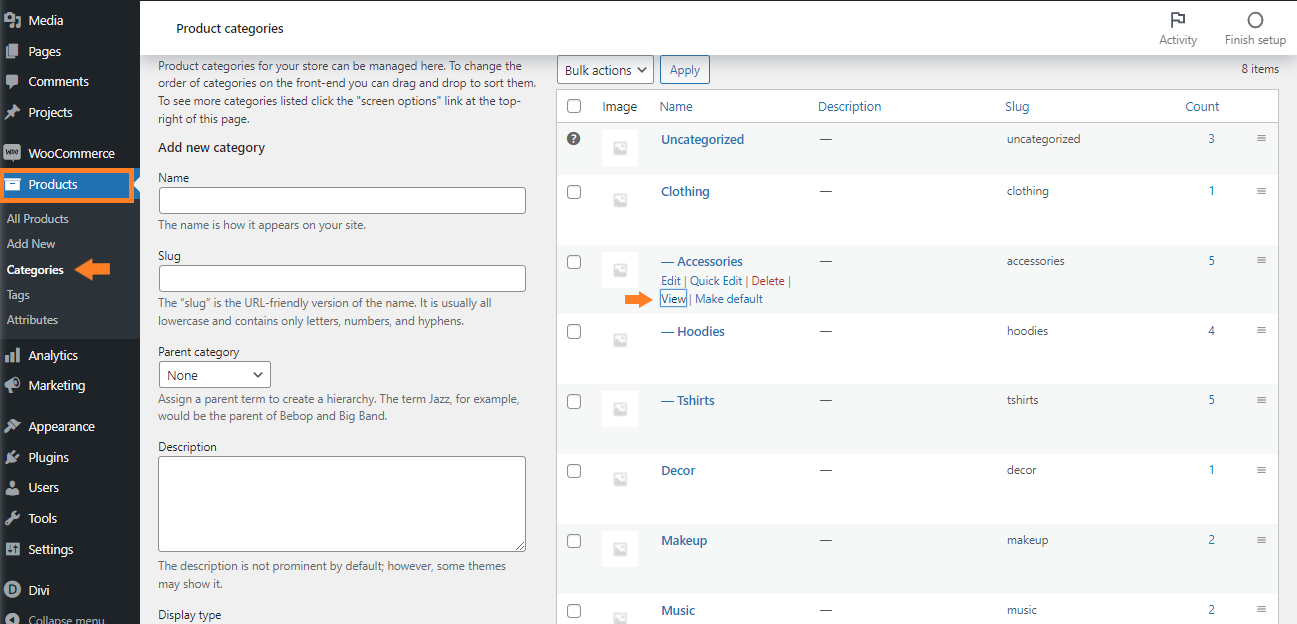
Task: Open the Activity flag icon
Action: click(x=1177, y=21)
